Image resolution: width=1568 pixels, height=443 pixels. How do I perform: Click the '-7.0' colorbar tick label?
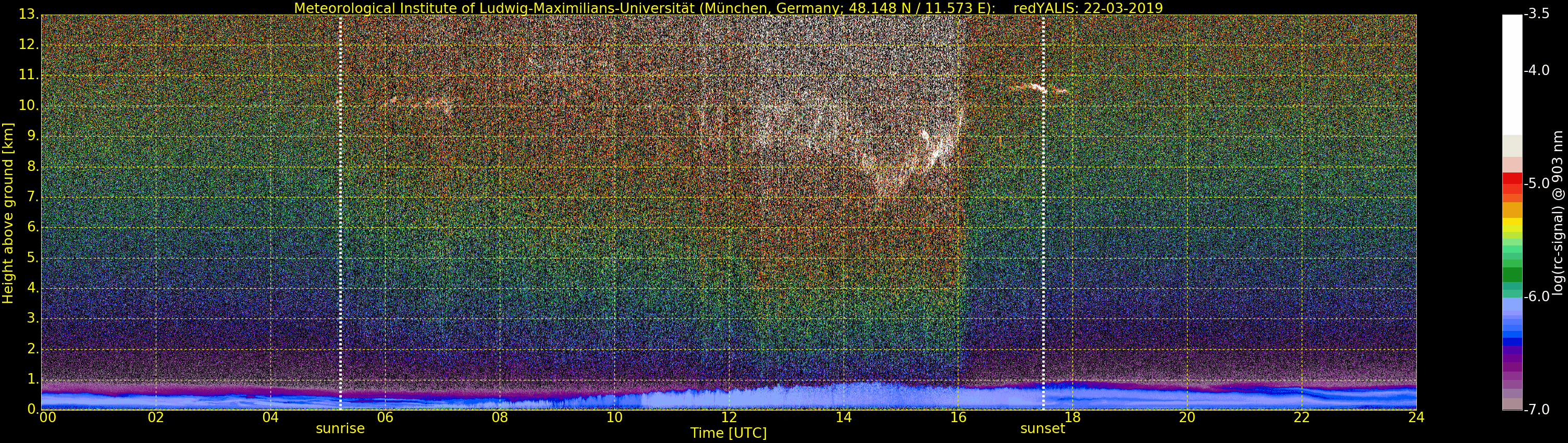point(1537,410)
